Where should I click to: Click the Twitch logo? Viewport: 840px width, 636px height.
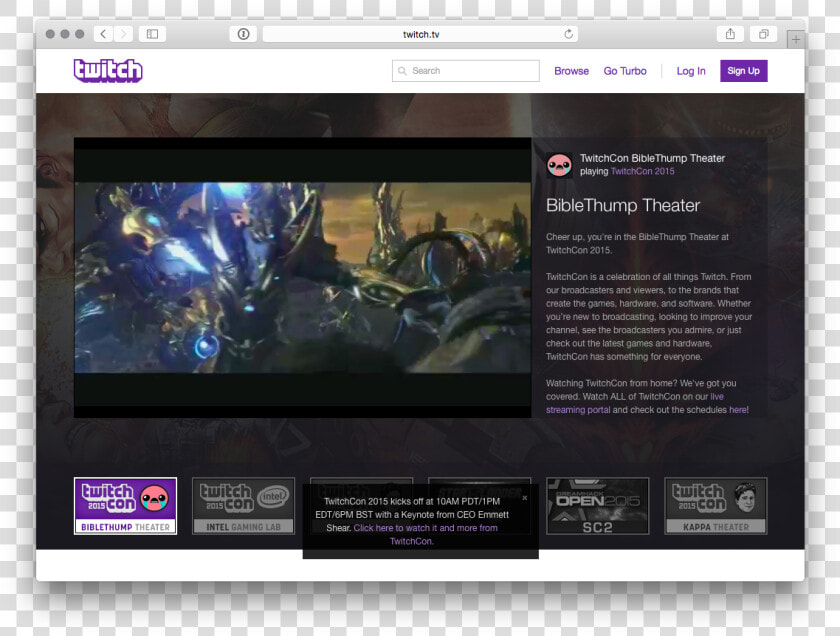point(108,71)
